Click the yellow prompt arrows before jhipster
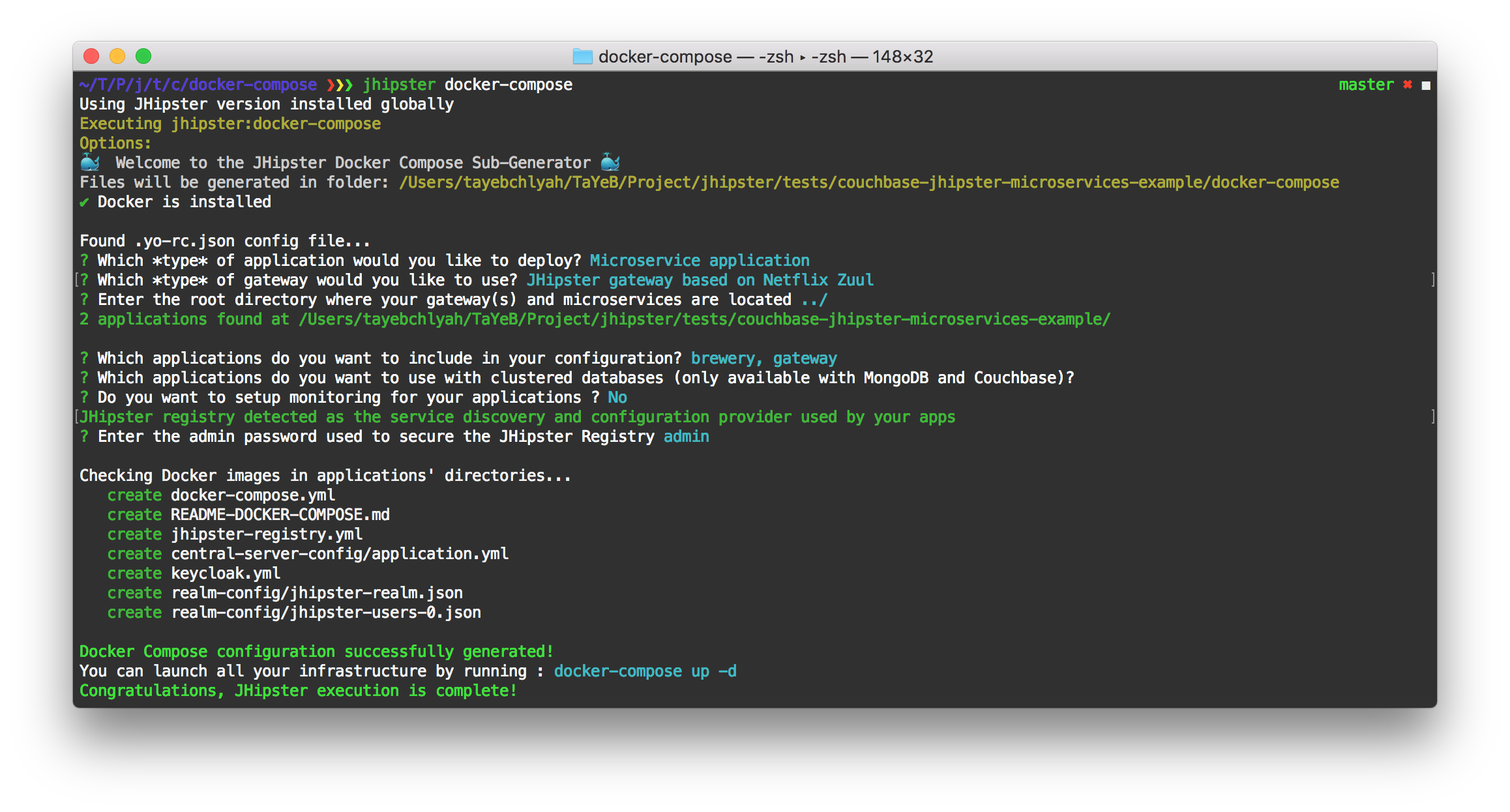Screen dimensions: 1510x812 339,85
